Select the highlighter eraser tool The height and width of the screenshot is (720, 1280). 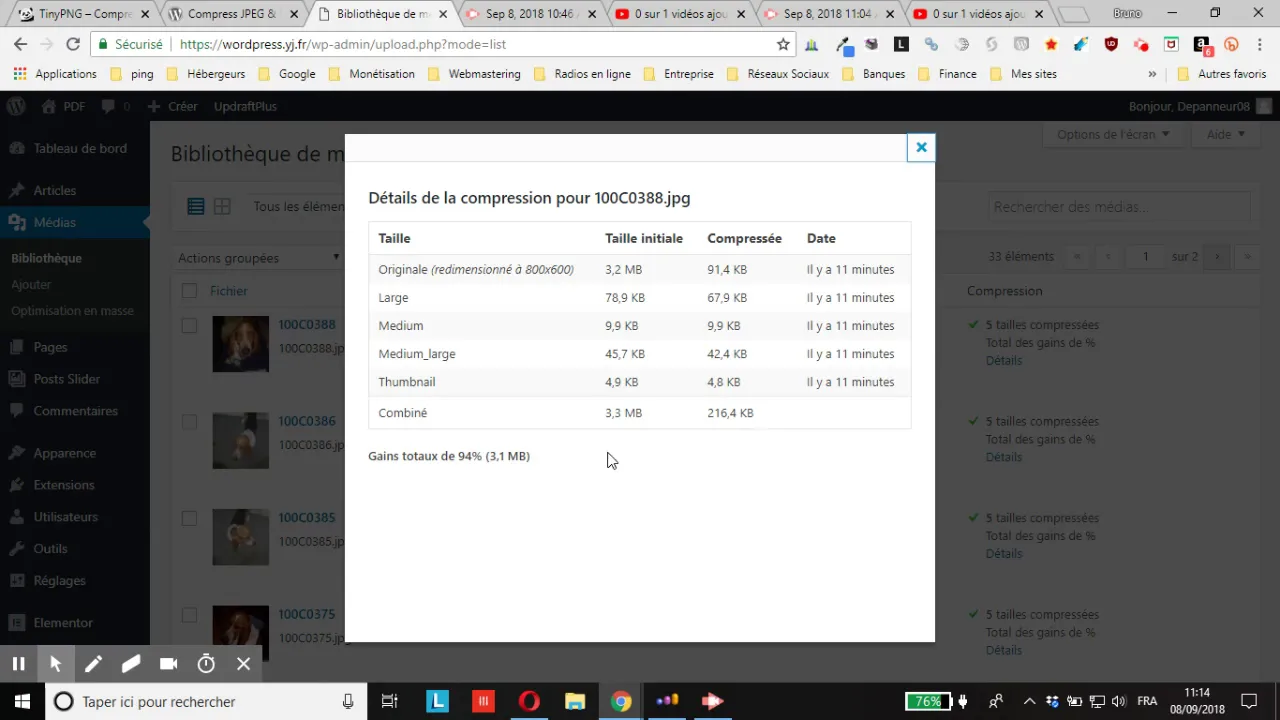131,664
